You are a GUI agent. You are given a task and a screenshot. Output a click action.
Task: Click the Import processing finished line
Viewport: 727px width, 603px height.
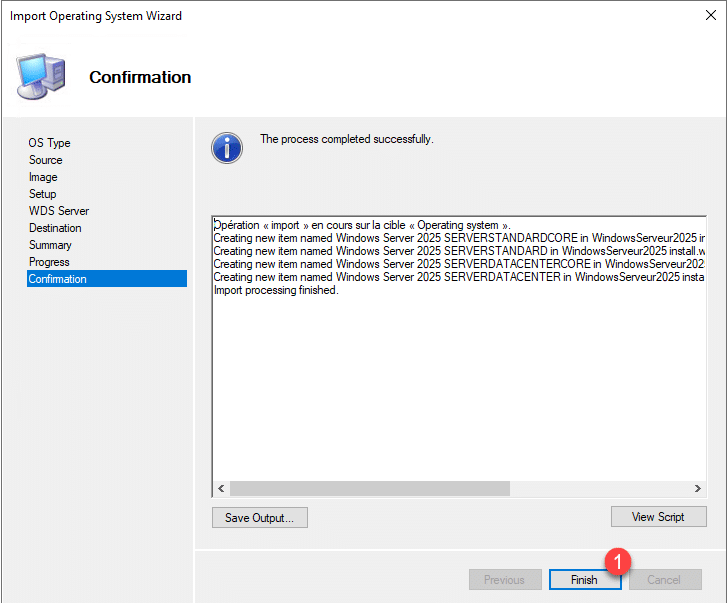tap(276, 290)
